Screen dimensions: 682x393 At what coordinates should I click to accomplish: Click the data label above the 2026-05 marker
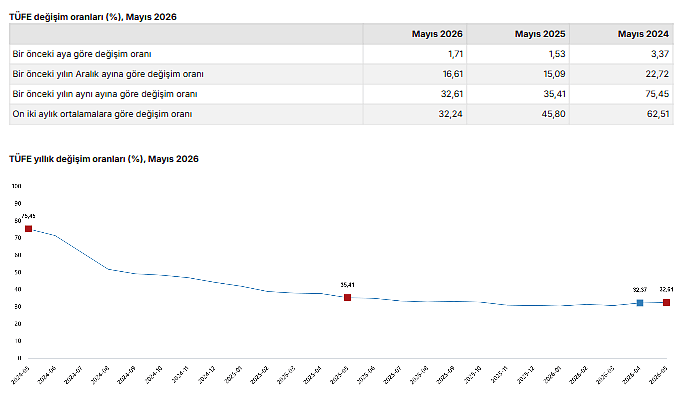pyautogui.click(x=666, y=290)
